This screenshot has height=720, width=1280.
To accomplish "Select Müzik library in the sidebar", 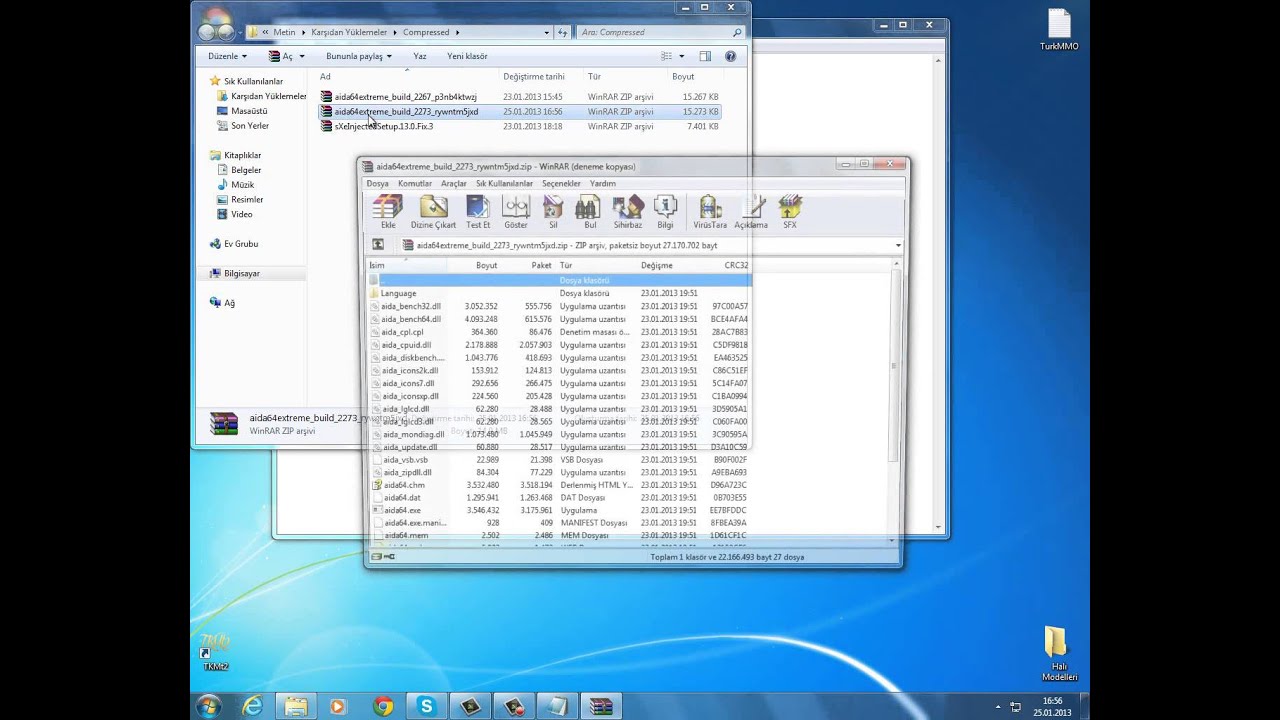I will 242,185.
